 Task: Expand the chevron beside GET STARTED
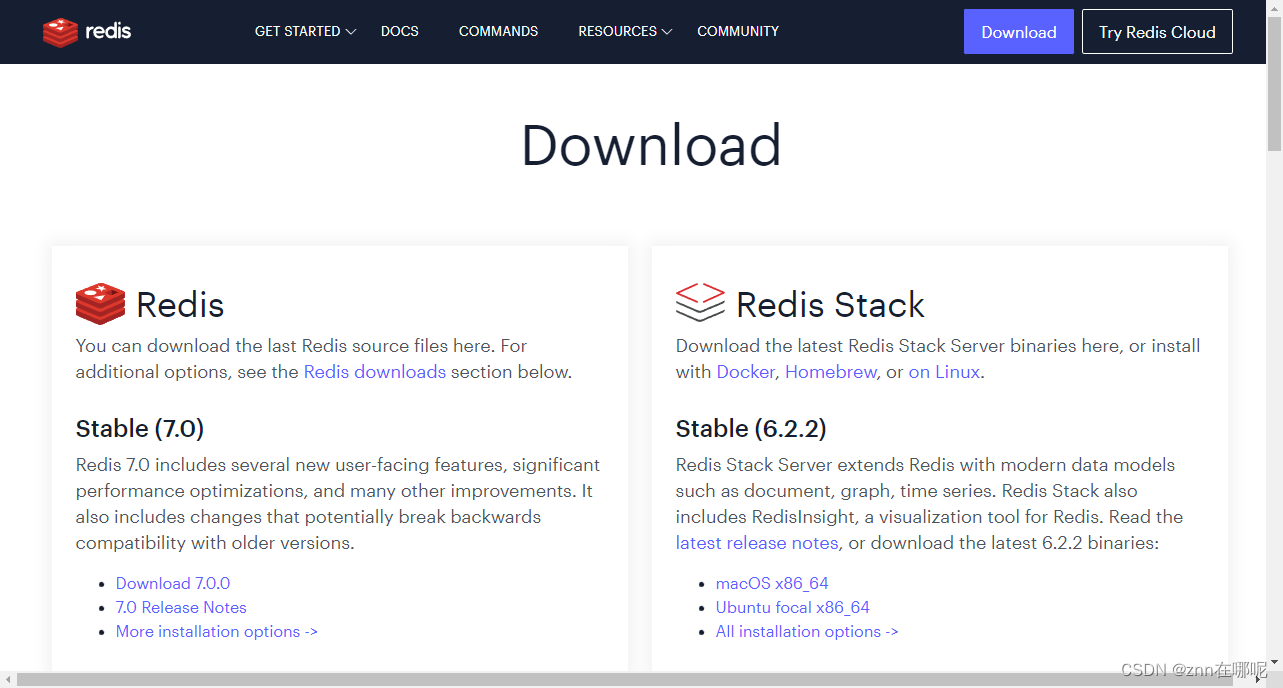click(350, 31)
